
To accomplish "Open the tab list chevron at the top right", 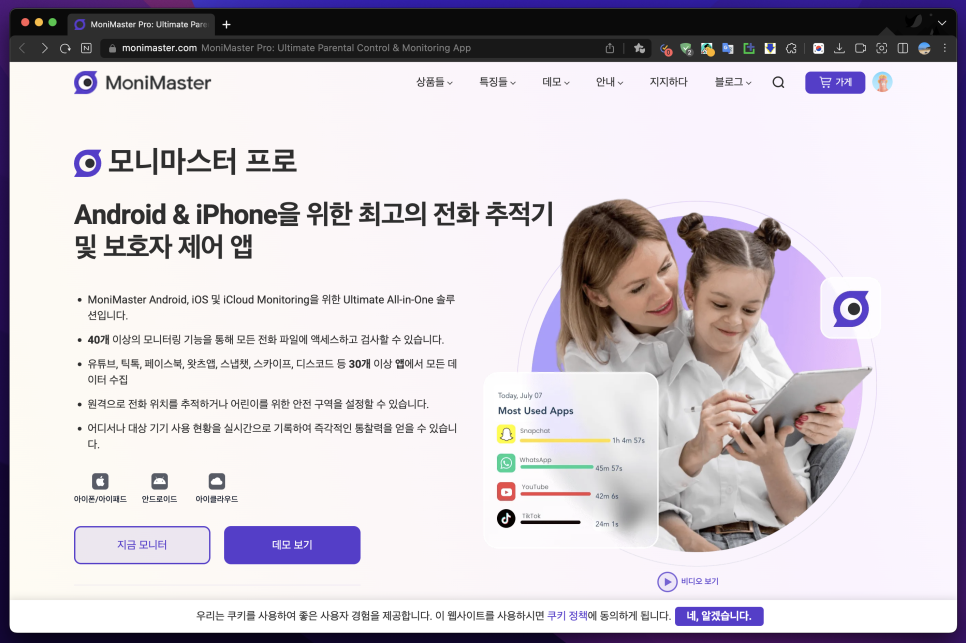I will pyautogui.click(x=942, y=23).
